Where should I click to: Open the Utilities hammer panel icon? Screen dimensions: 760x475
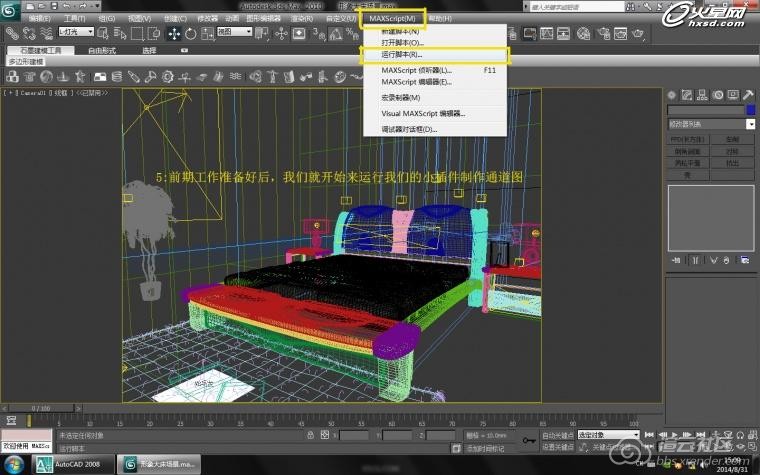(x=749, y=94)
